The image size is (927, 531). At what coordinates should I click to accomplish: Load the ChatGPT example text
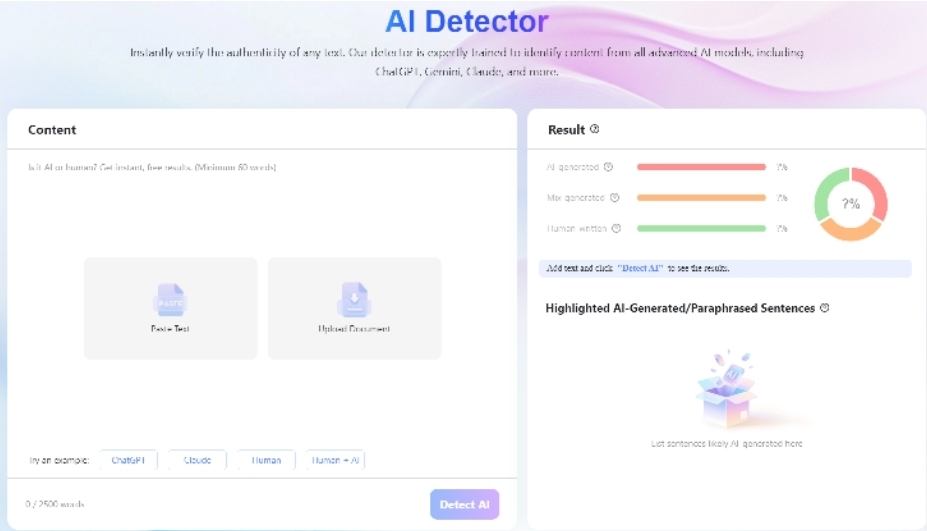coord(128,460)
